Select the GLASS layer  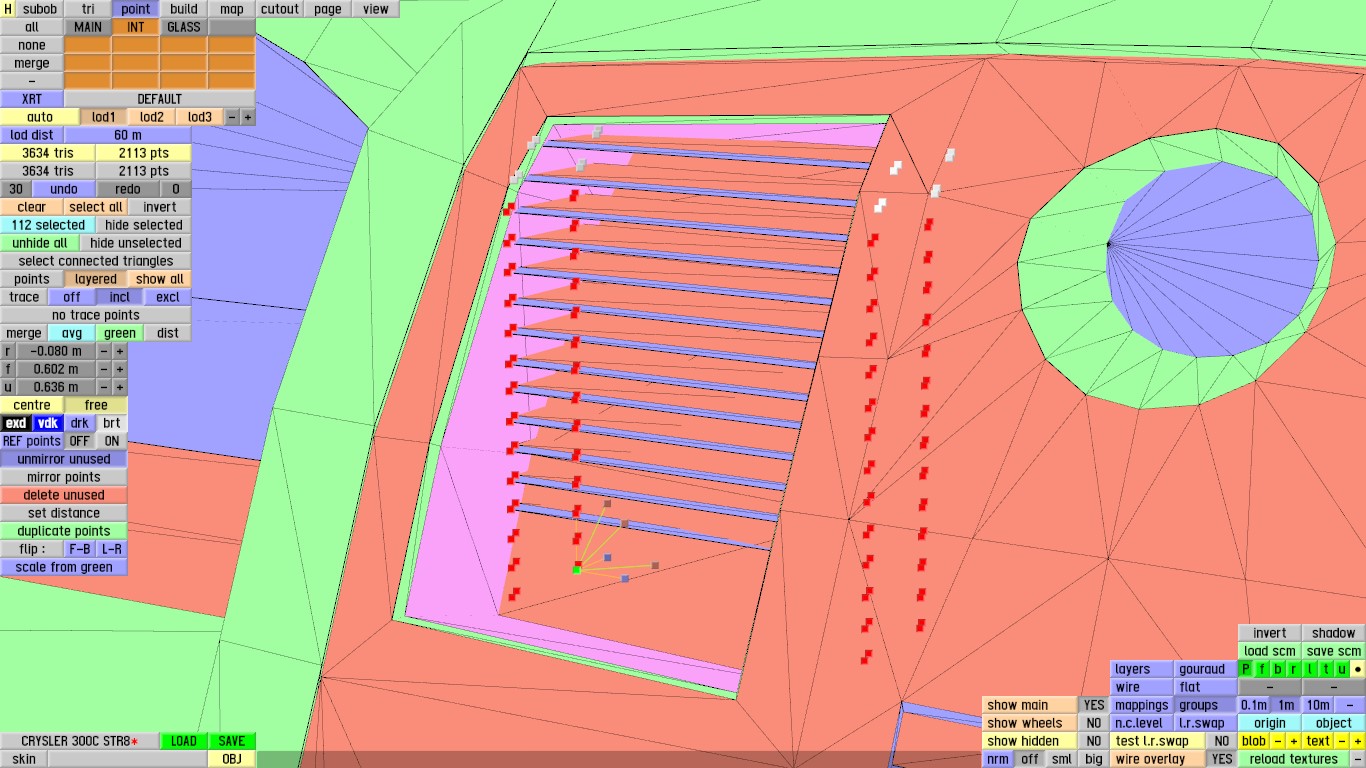184,27
